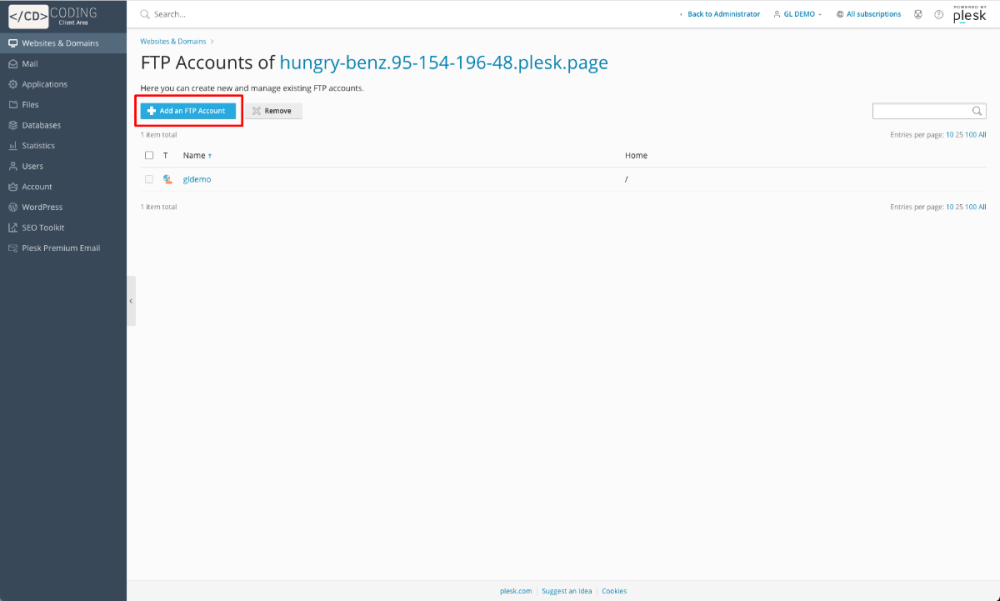Viewport: 1000px width, 601px height.
Task: Tick the select-all checkbox in table header
Action: 149,156
